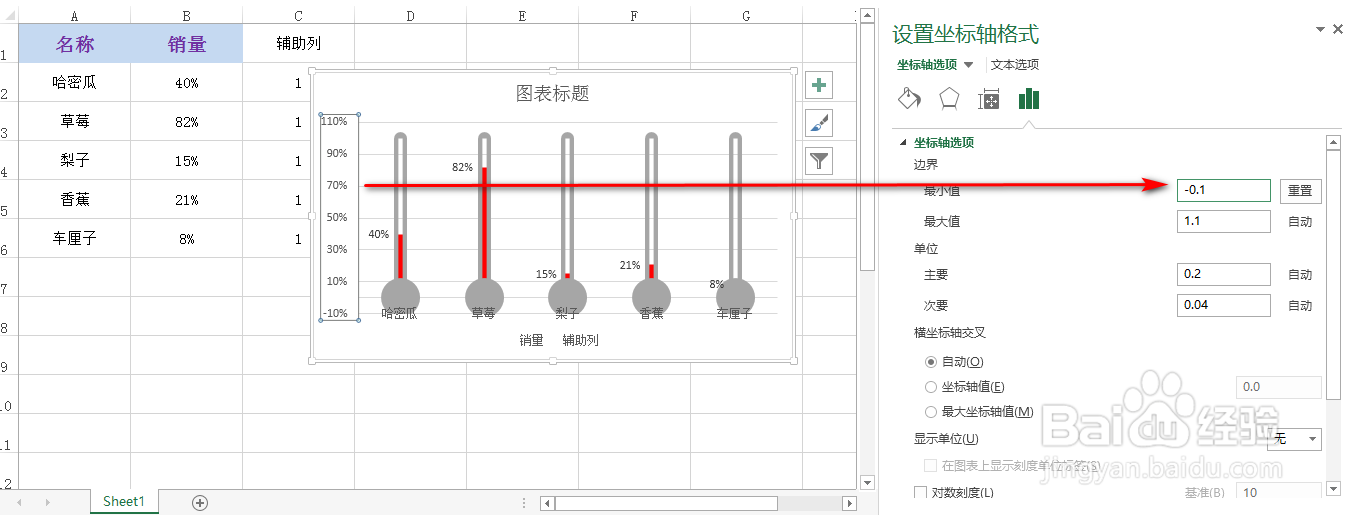Select the Axis Options bar chart icon

coord(1029,98)
